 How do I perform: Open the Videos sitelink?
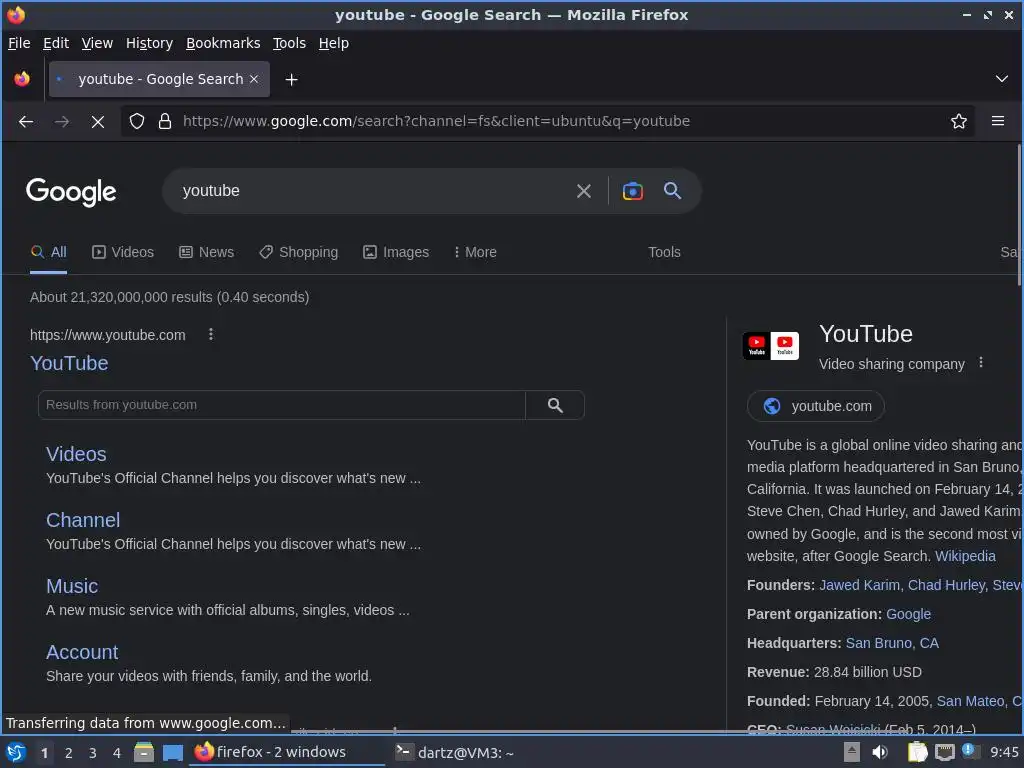click(x=76, y=455)
